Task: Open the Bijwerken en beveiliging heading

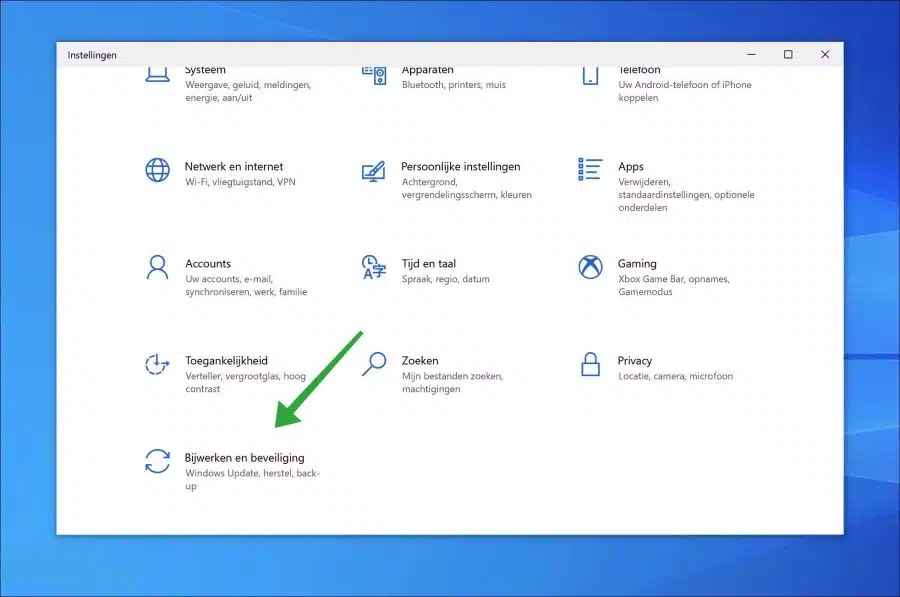Action: tap(244, 458)
